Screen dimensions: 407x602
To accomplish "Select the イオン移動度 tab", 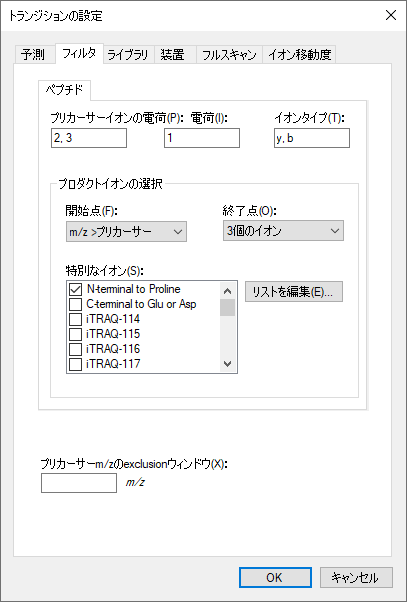I will tap(299, 55).
